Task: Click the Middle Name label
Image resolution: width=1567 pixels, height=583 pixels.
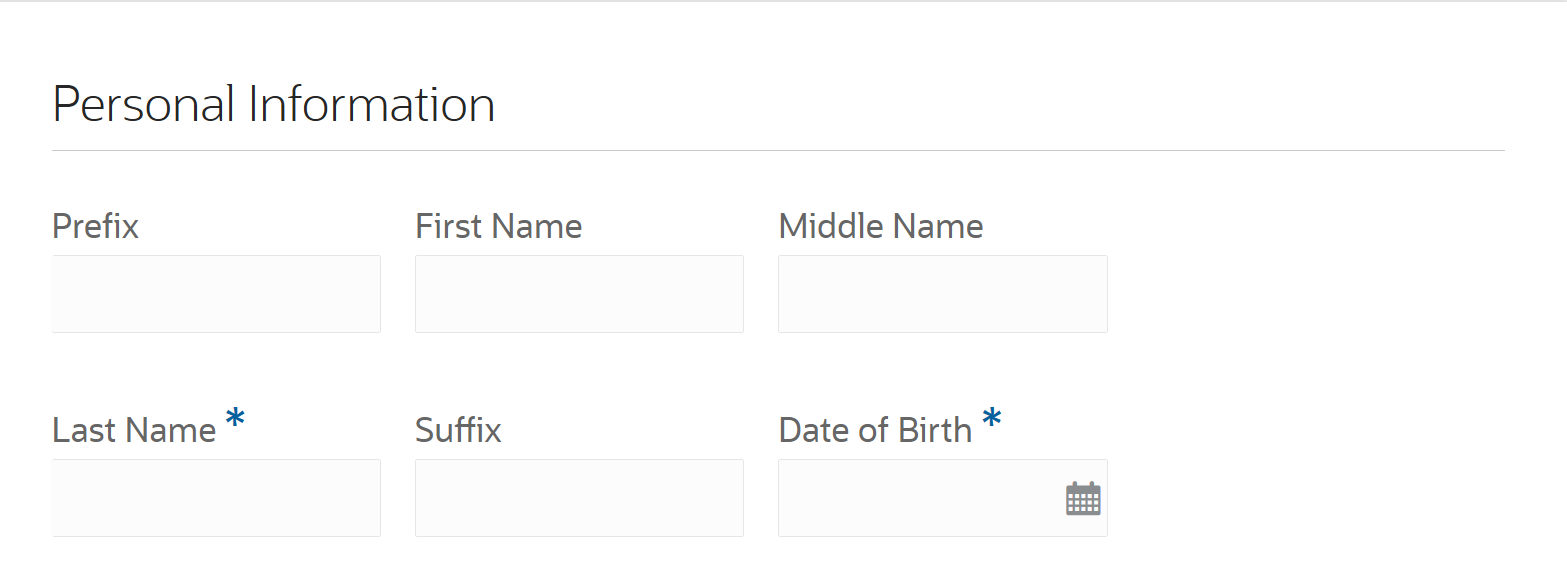Action: click(x=880, y=226)
